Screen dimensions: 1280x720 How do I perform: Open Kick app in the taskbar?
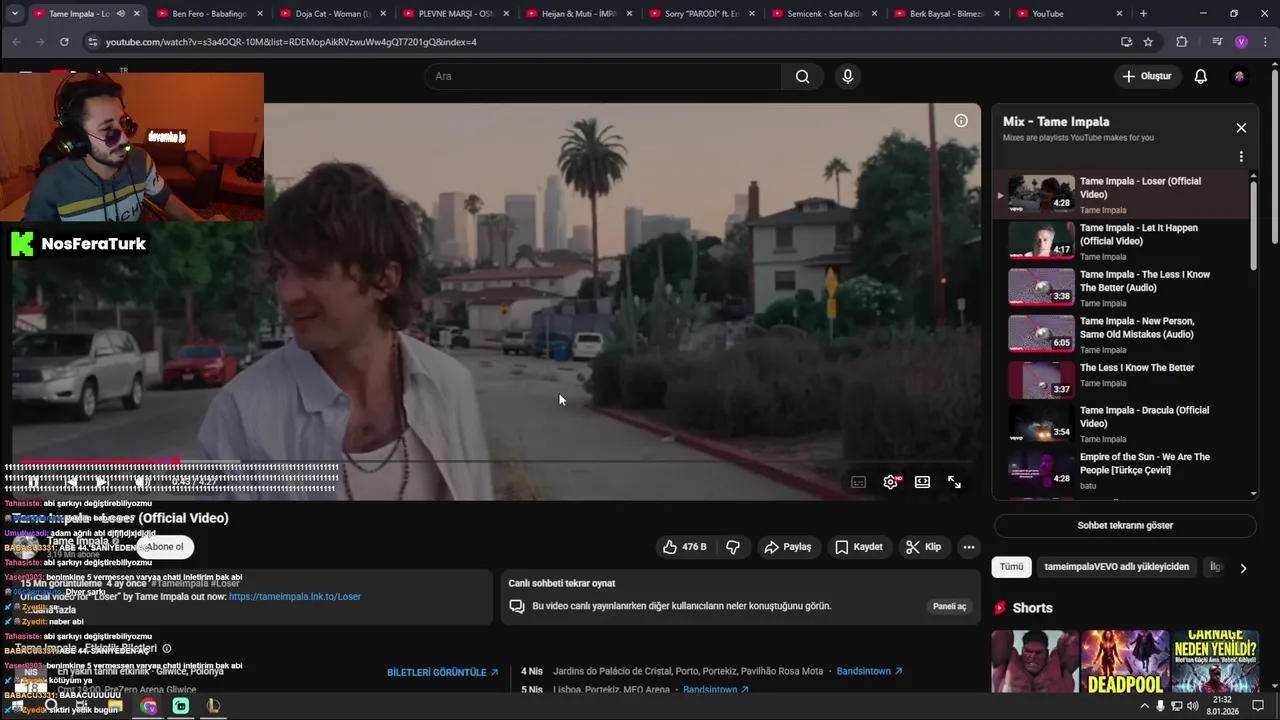(x=181, y=706)
